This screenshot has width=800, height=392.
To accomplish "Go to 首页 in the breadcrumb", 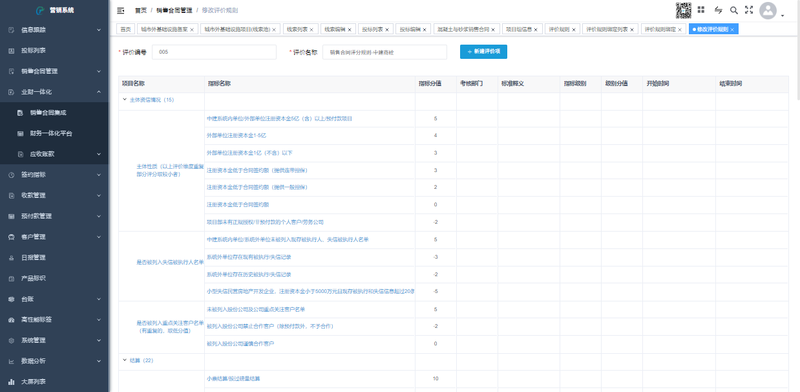I will 140,10.
